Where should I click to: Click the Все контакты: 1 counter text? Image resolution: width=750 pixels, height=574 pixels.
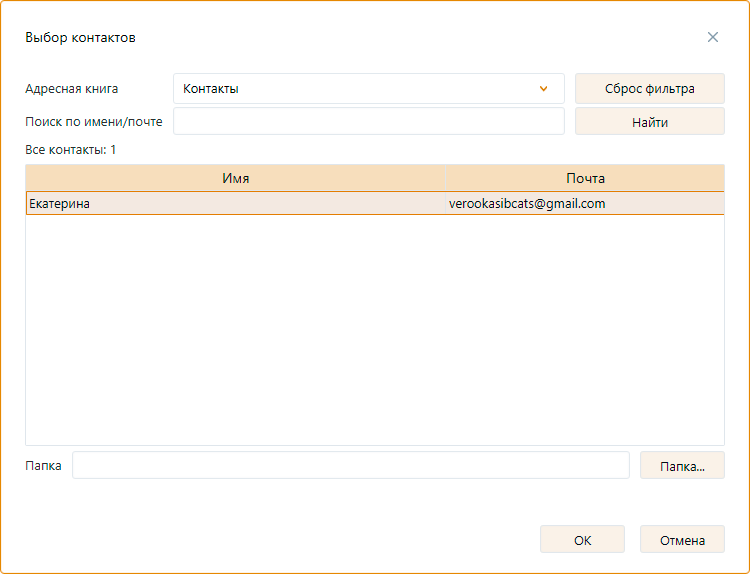[71, 150]
